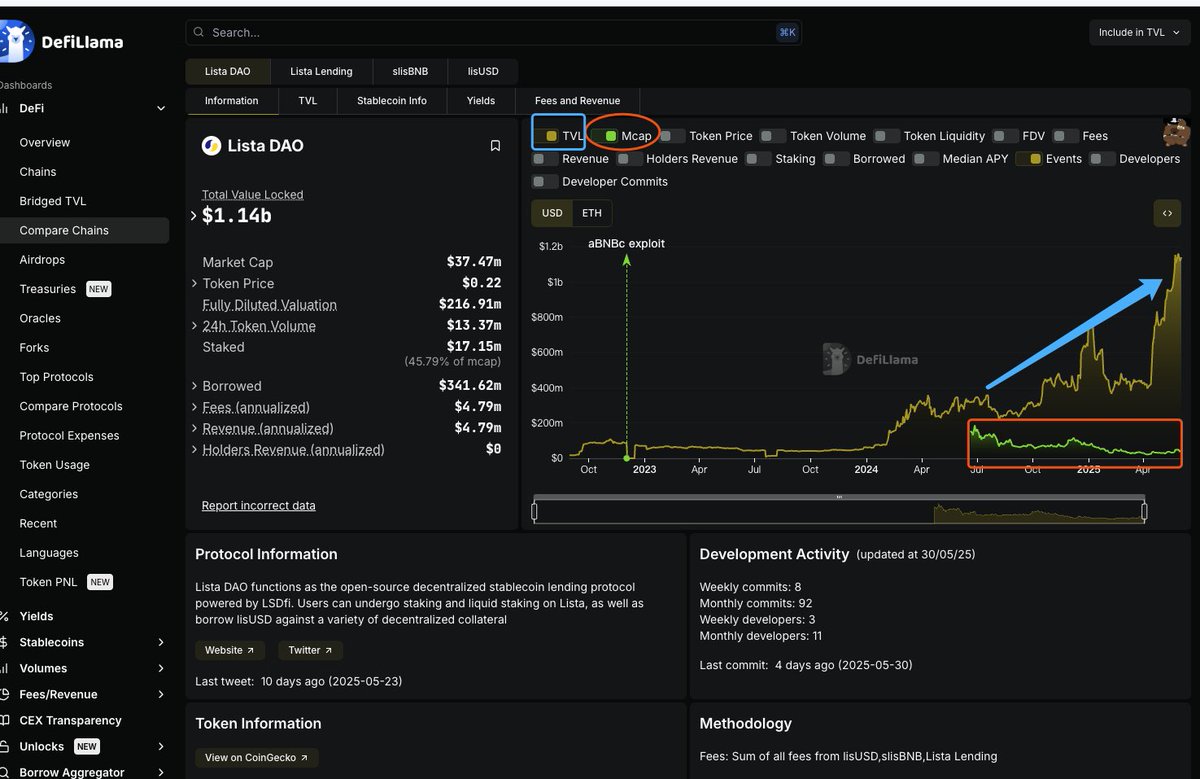Image resolution: width=1200 pixels, height=779 pixels.
Task: Open CEX Transparency in the sidebar
Action: point(70,720)
